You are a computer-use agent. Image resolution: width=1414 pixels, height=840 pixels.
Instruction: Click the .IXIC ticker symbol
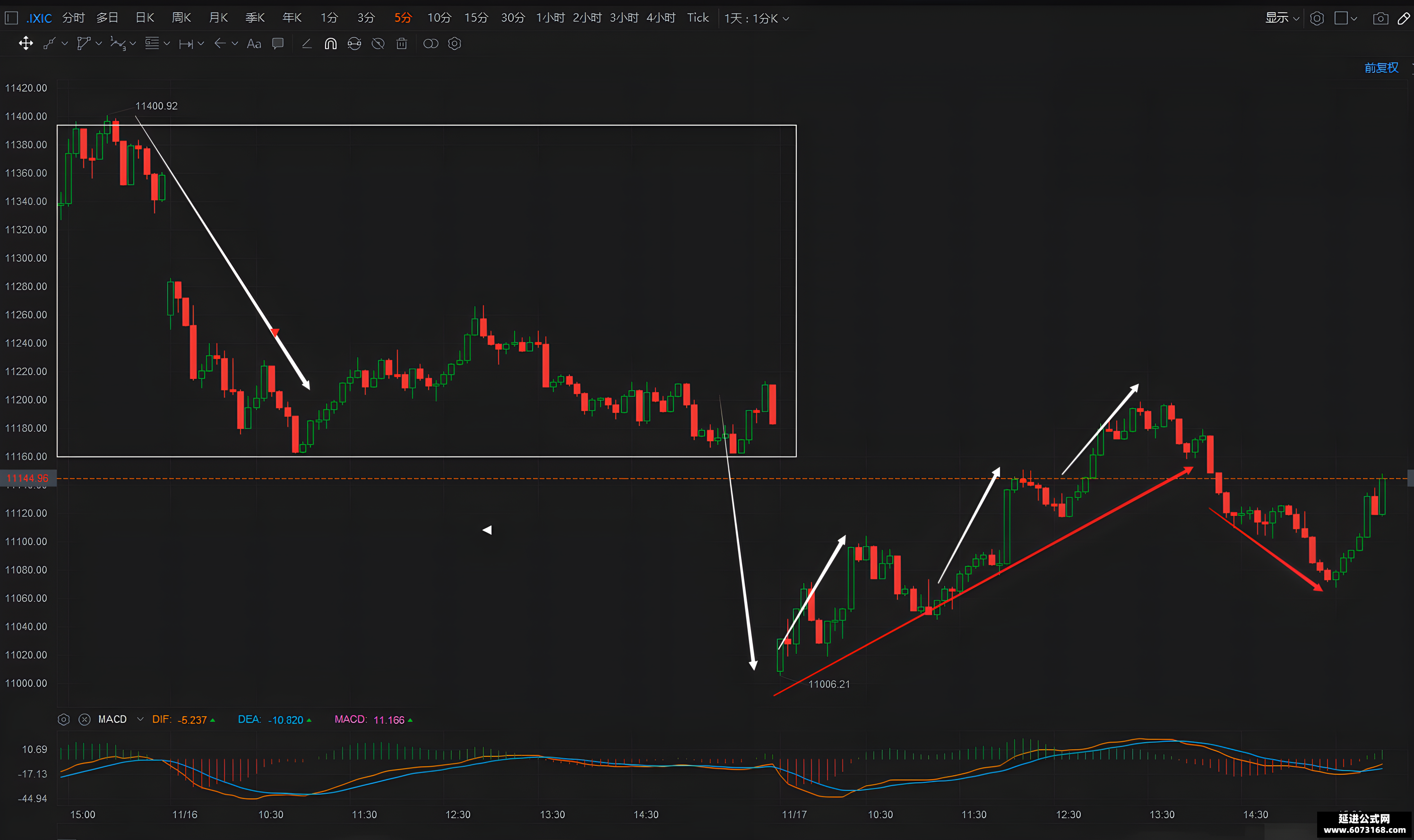(39, 18)
